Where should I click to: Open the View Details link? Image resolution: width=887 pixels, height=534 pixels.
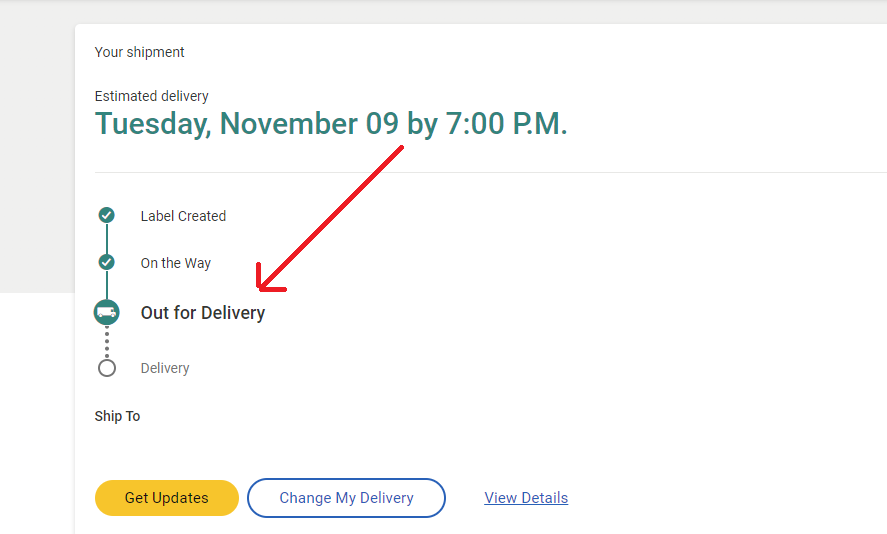526,498
